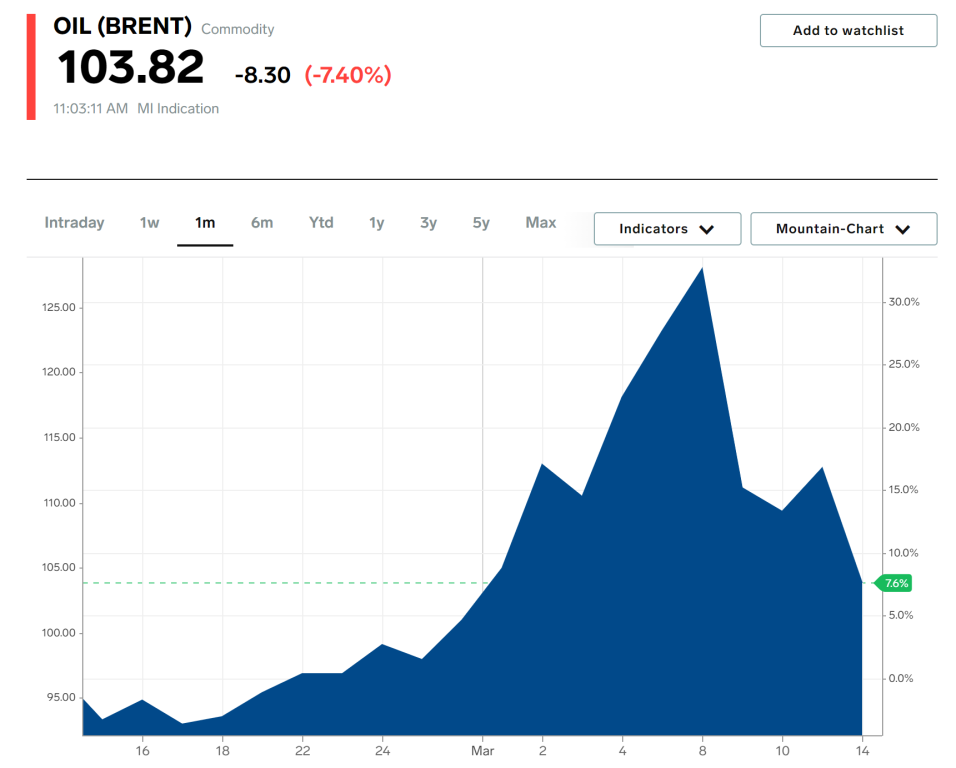The height and width of the screenshot is (768, 956).
Task: Click the Add to watchlist button
Action: [x=848, y=30]
